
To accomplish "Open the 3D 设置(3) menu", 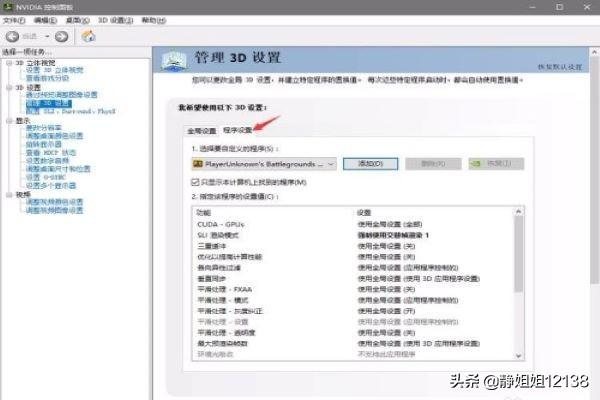I will pyautogui.click(x=115, y=20).
